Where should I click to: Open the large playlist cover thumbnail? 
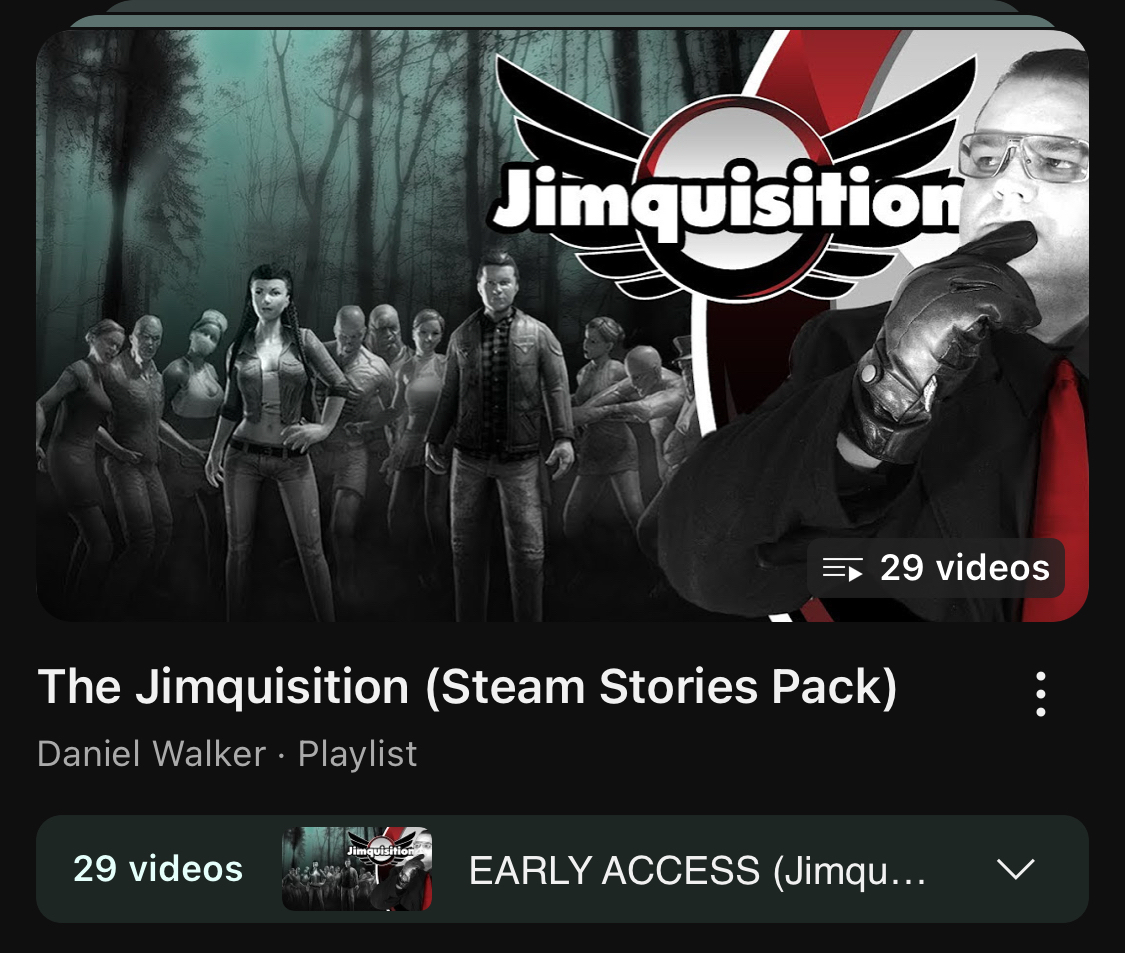click(x=562, y=326)
